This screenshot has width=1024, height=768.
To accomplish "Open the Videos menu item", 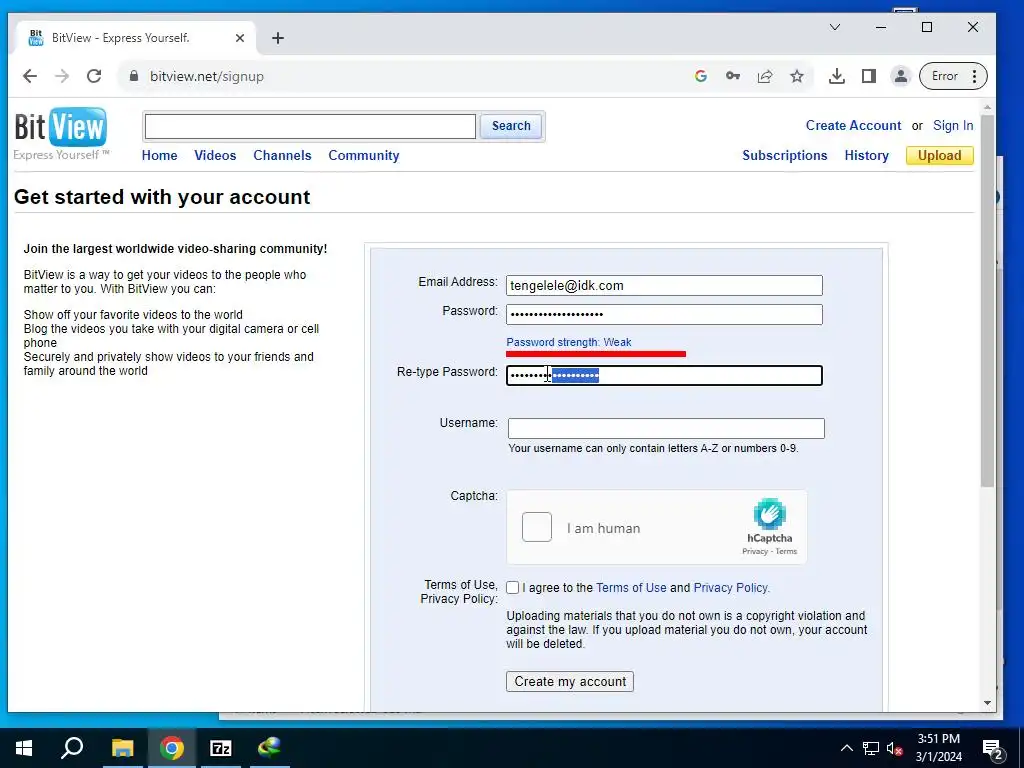I will pos(215,155).
